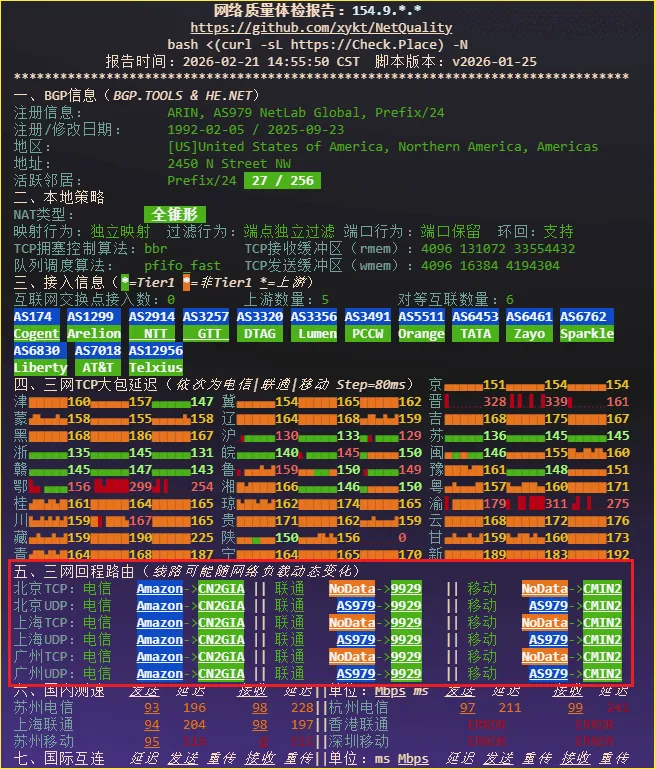Viewport: 655px width, 769px height.
Task: Click the 广州UDP 移动 AS979 link
Action: tap(548, 673)
